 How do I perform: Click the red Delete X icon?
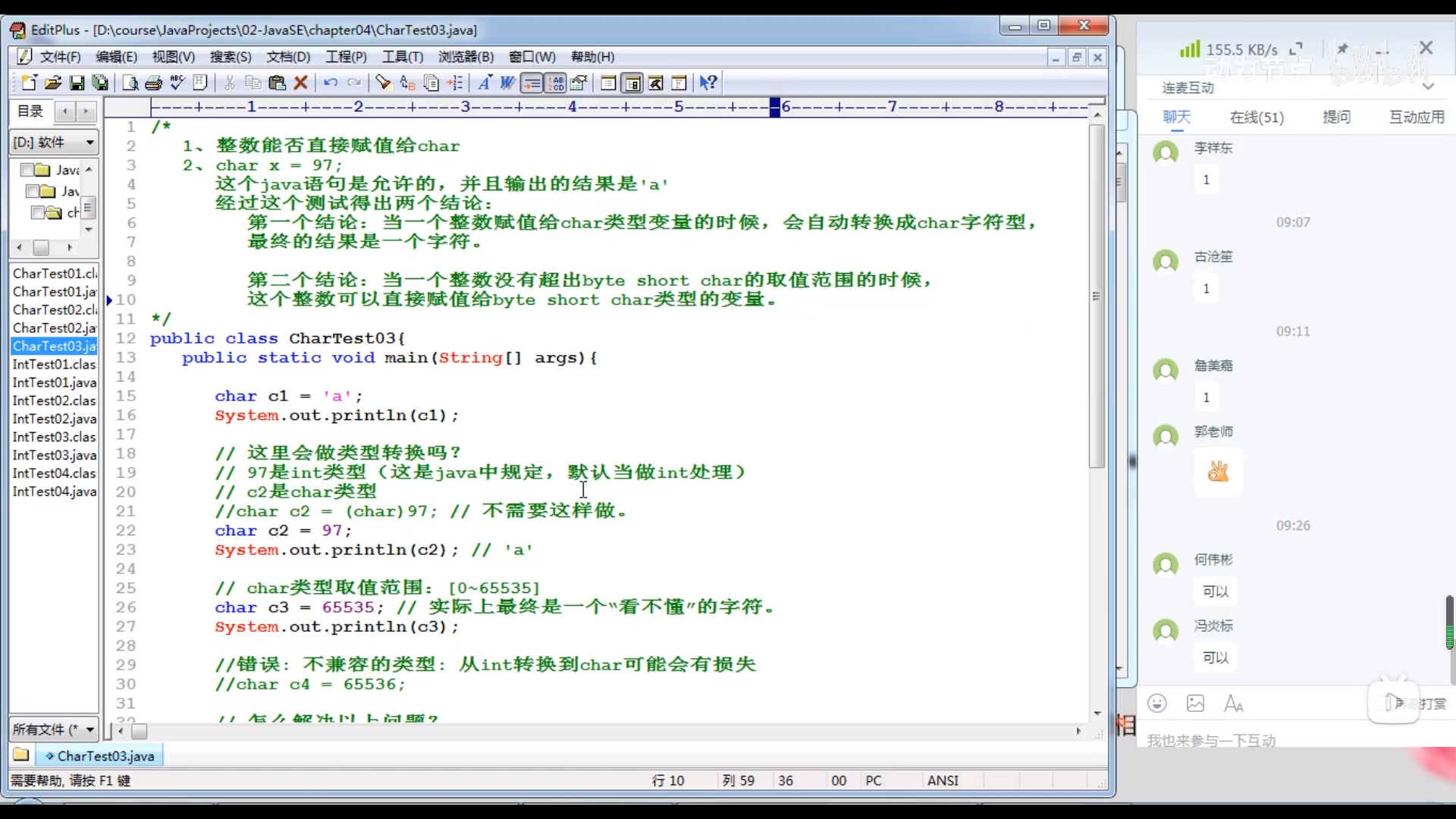(x=301, y=83)
